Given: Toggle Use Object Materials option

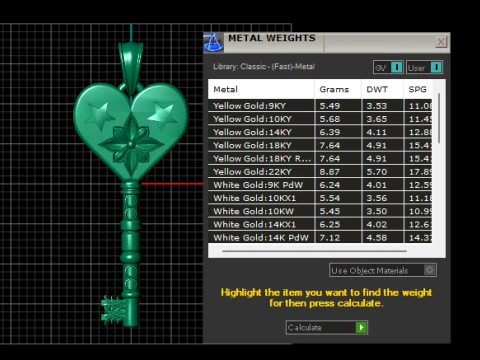Looking at the screenshot, I should tap(383, 270).
